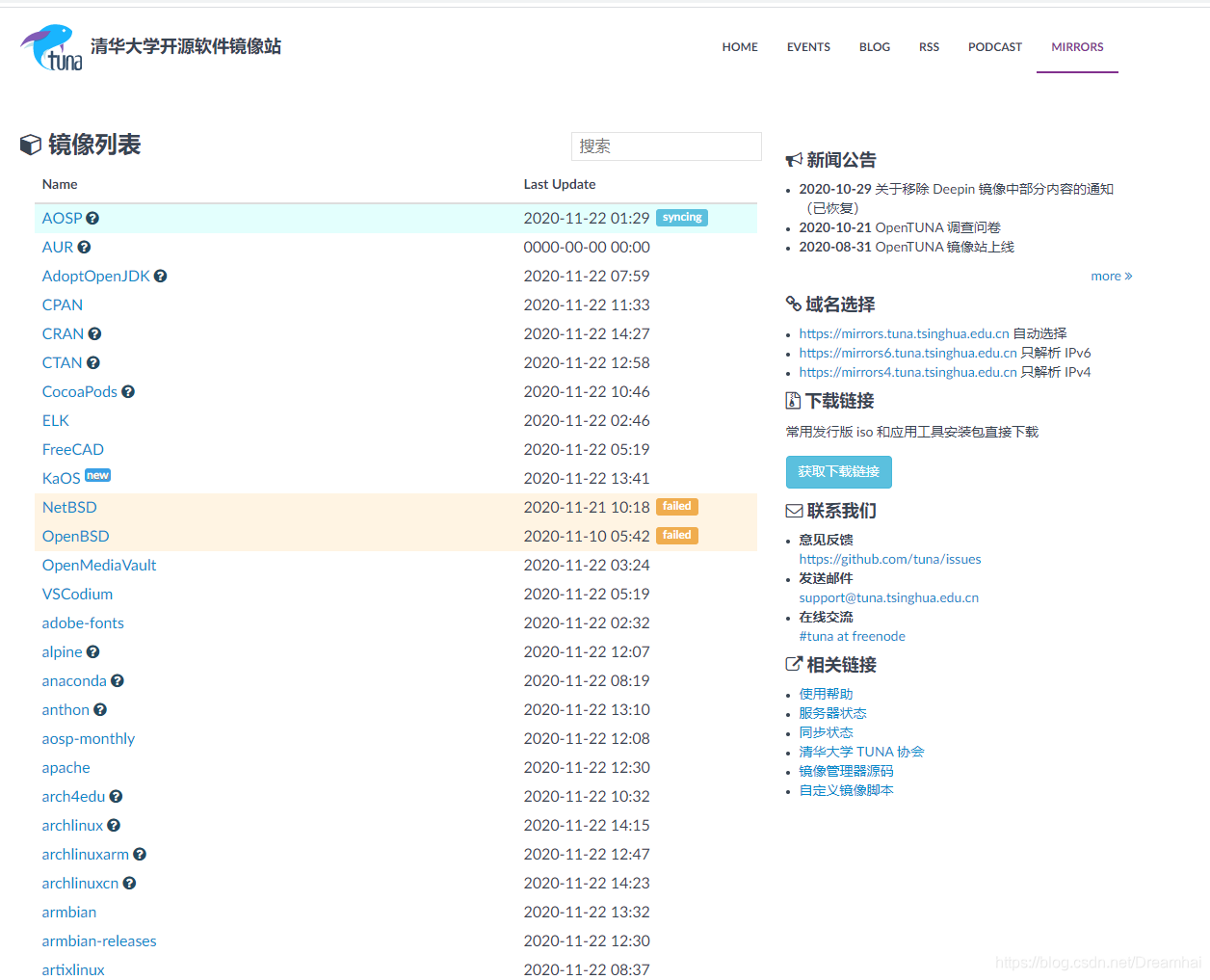Click the 'new' badge beside KaOS
The height and width of the screenshot is (980, 1210).
click(x=98, y=475)
